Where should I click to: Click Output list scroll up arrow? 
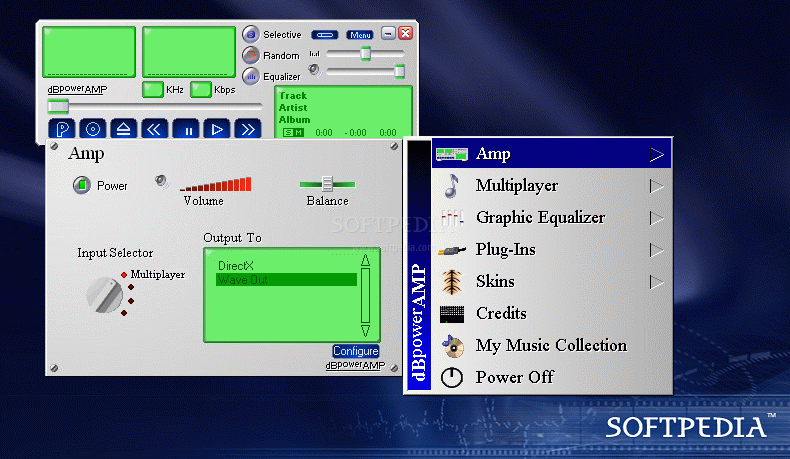(365, 260)
